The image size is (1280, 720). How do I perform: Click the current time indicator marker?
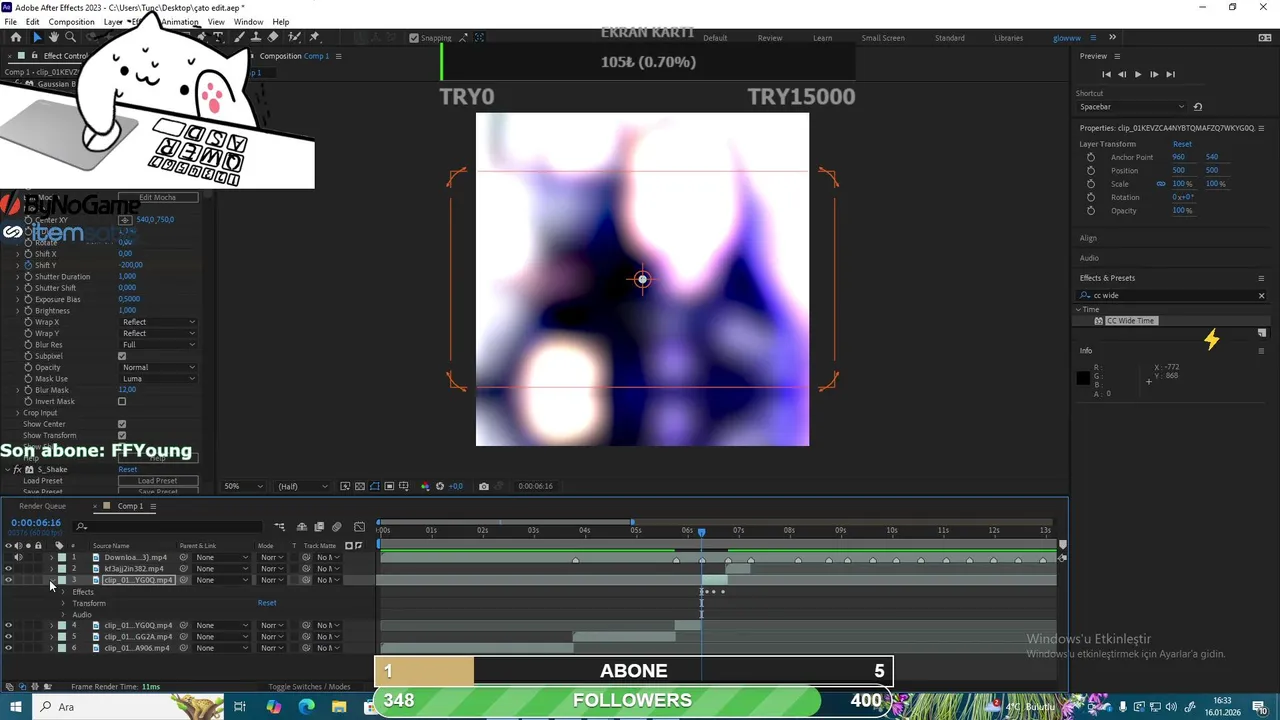tap(701, 533)
